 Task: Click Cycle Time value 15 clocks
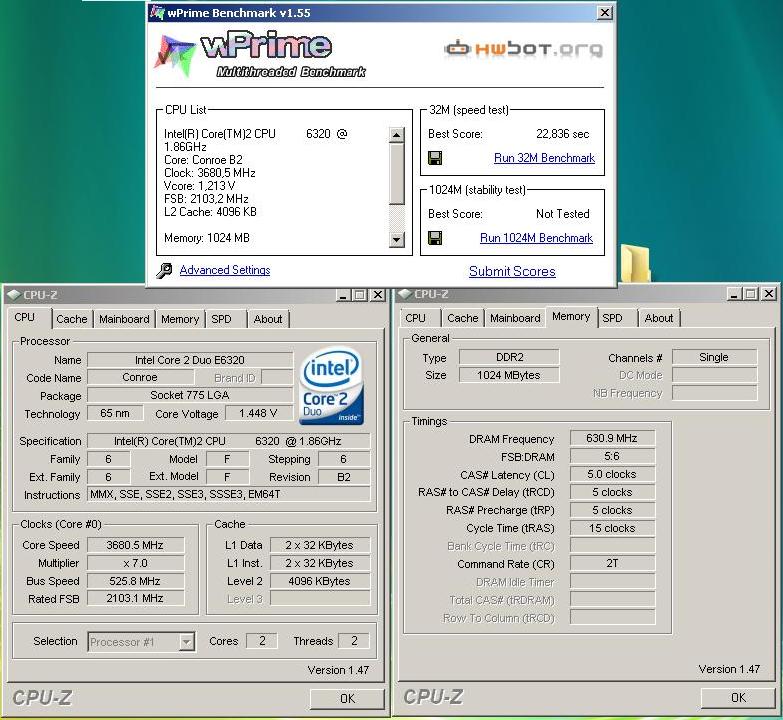[612, 528]
